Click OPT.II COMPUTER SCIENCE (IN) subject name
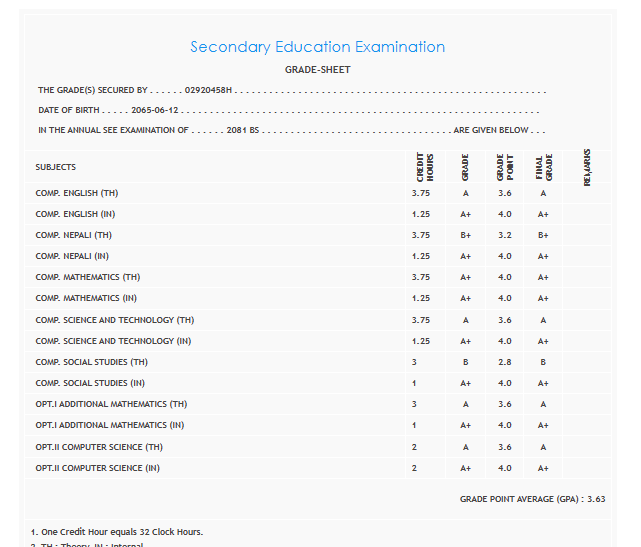The height and width of the screenshot is (547, 641). click(x=97, y=468)
